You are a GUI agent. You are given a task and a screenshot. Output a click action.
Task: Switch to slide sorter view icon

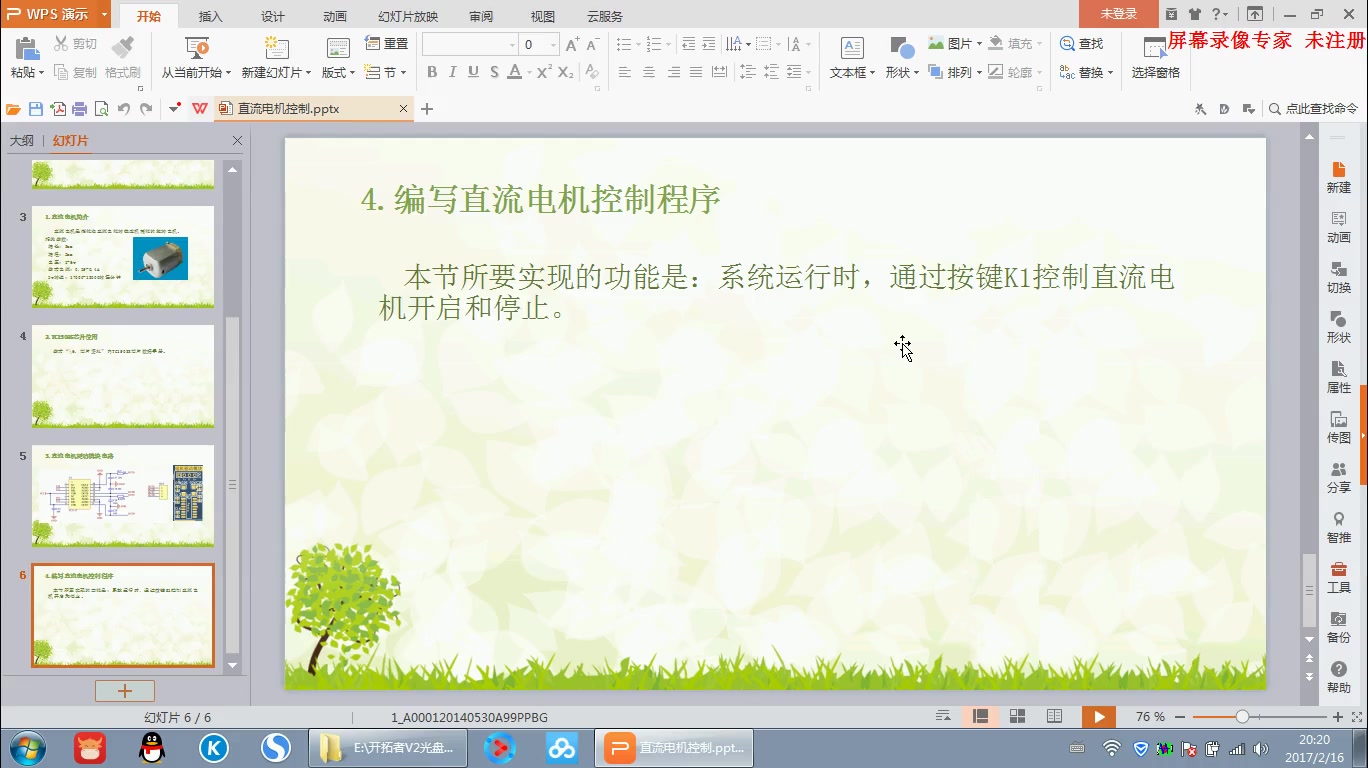tap(1017, 717)
